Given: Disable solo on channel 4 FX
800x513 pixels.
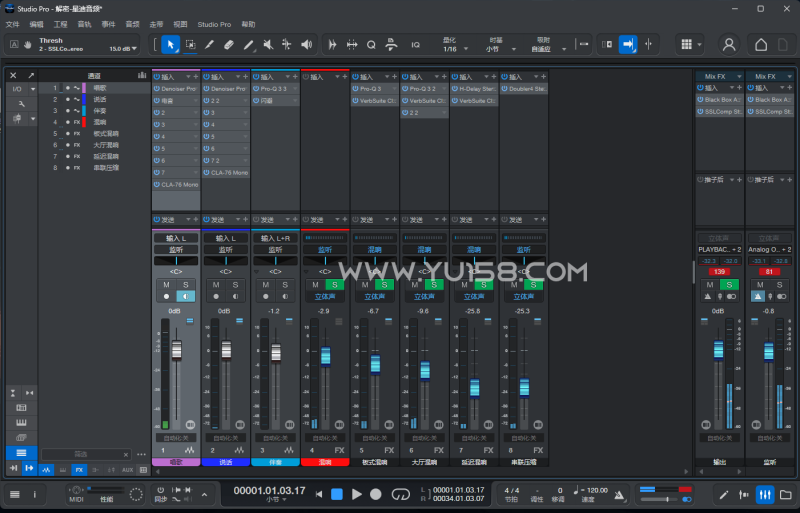Looking at the screenshot, I should pyautogui.click(x=335, y=285).
